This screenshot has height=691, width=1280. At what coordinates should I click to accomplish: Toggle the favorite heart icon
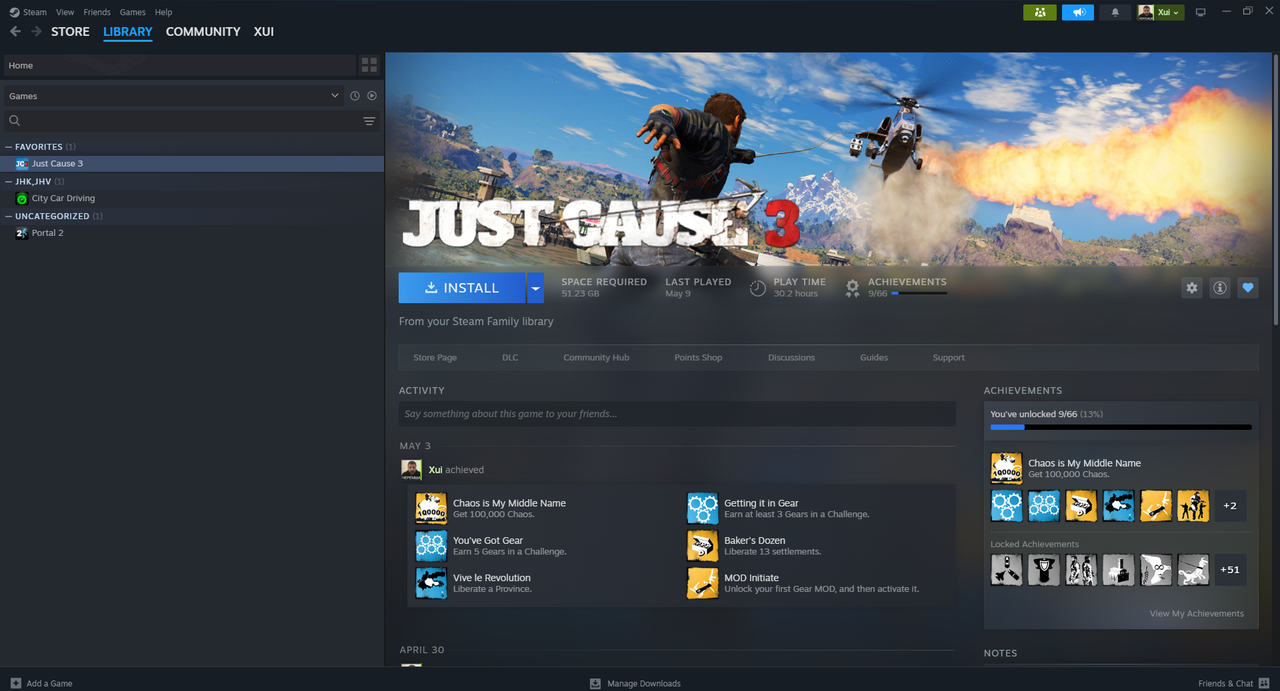pyautogui.click(x=1247, y=287)
